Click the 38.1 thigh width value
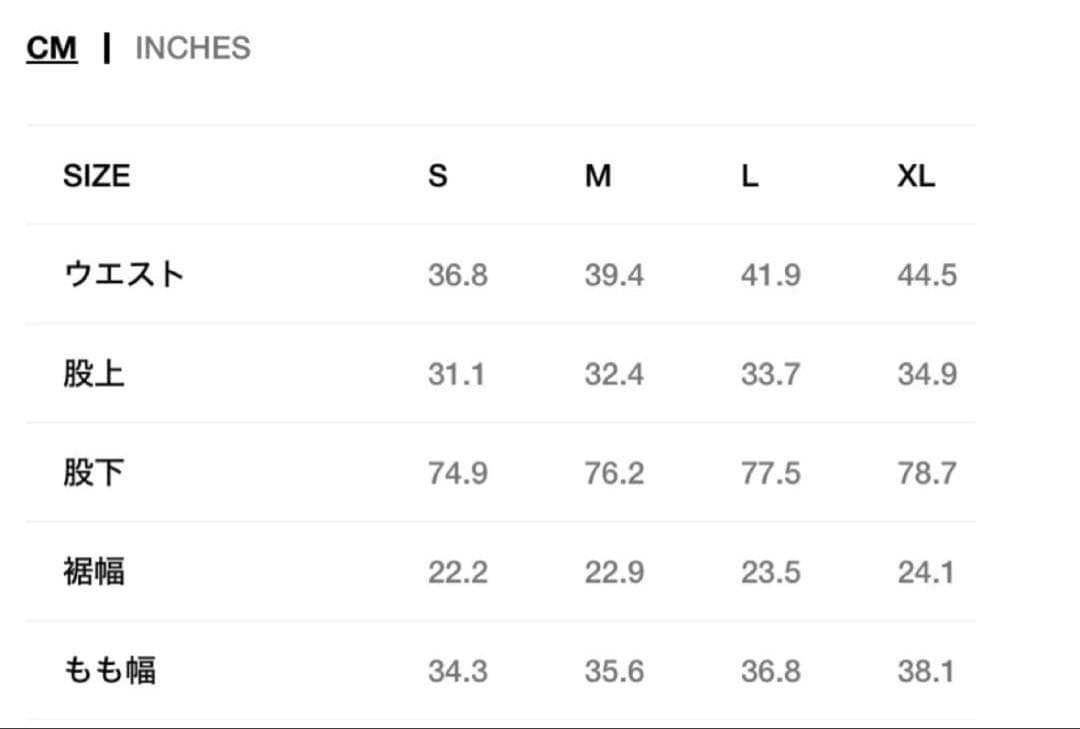Screen dimensions: 1080x729 [x=927, y=671]
